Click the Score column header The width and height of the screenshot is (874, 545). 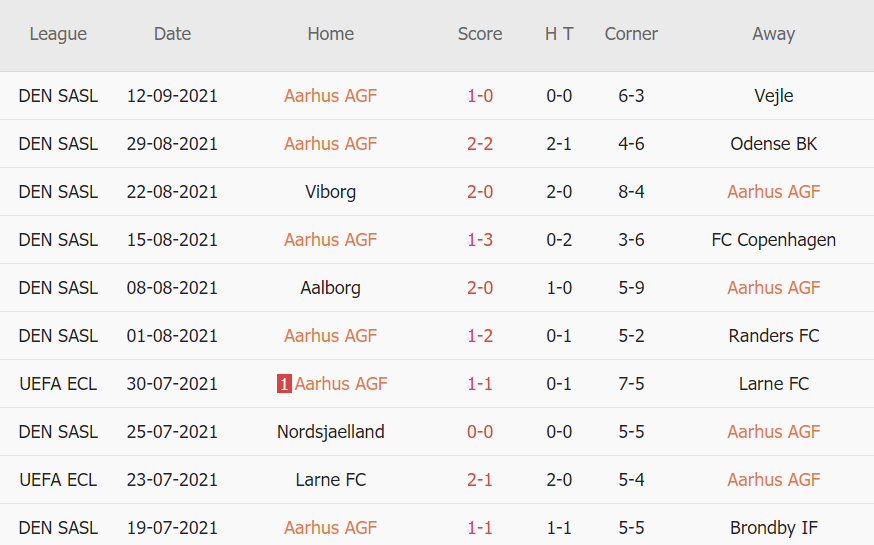pyautogui.click(x=480, y=34)
